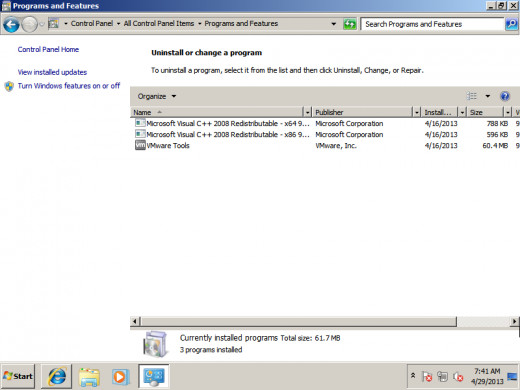Open Size column filter dropdown
520x390 pixels.
coord(507,112)
